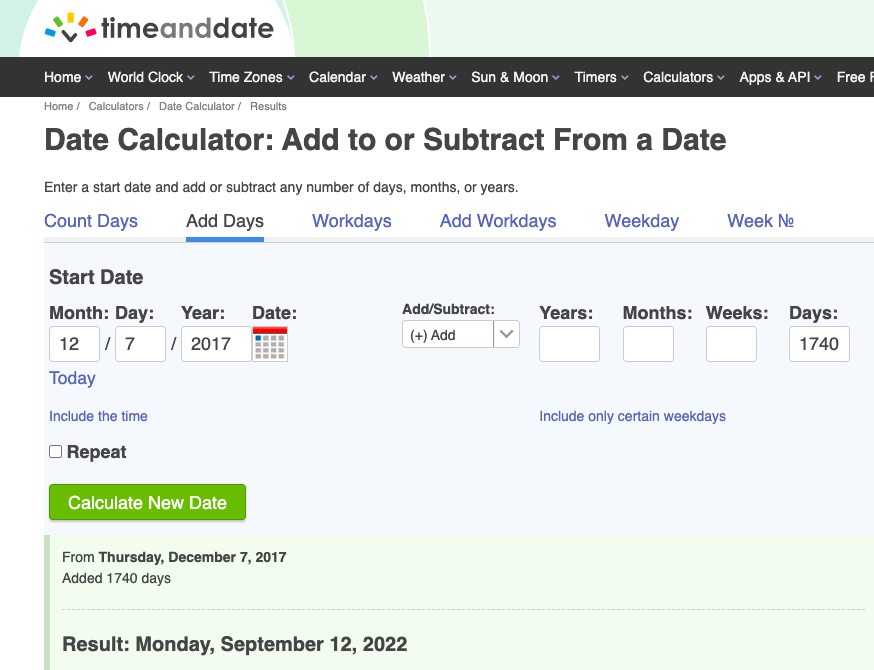Switch to the Workdays tab
Screen dimensions: 874x670
(x=352, y=221)
